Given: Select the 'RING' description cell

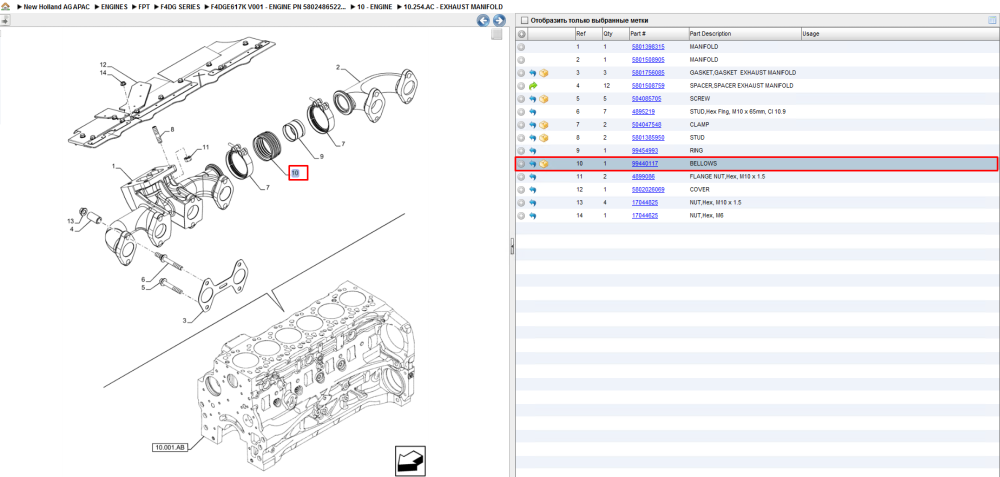Looking at the screenshot, I should coord(695,150).
